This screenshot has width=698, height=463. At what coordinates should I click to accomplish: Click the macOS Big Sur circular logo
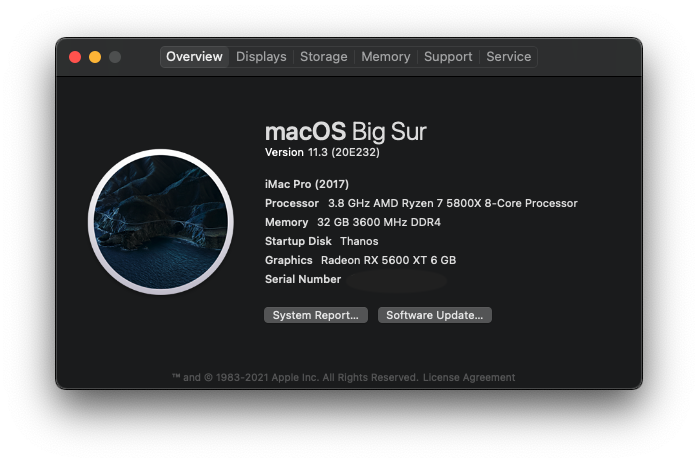160,222
